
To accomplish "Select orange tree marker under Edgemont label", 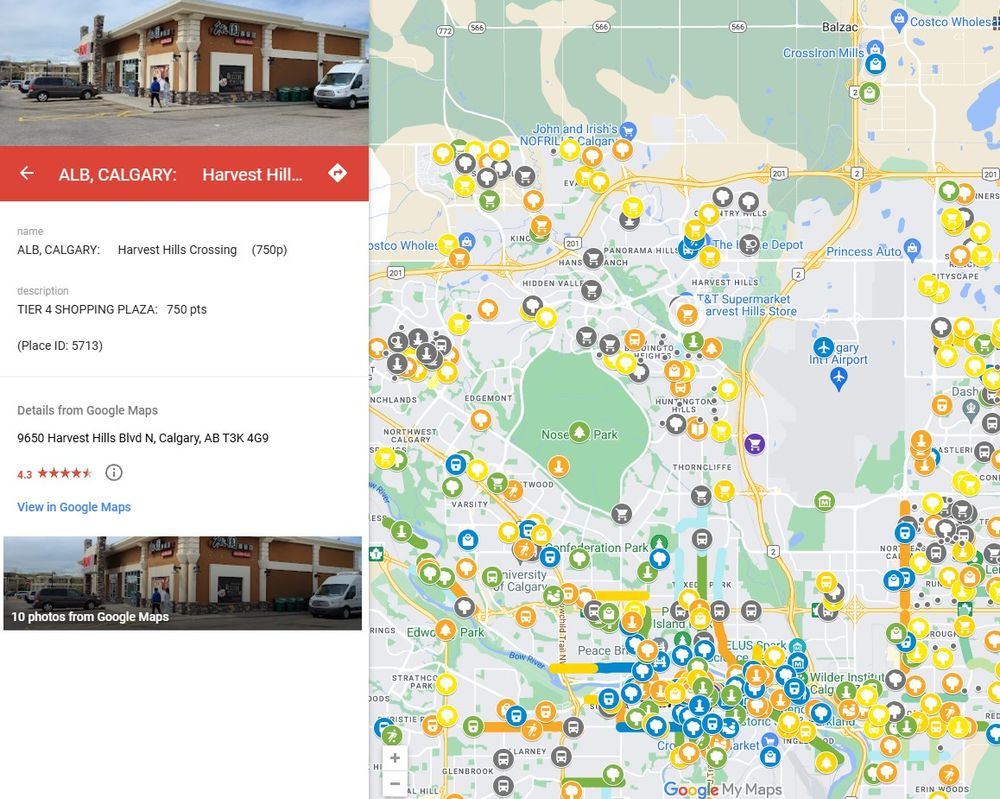I will tap(482, 420).
